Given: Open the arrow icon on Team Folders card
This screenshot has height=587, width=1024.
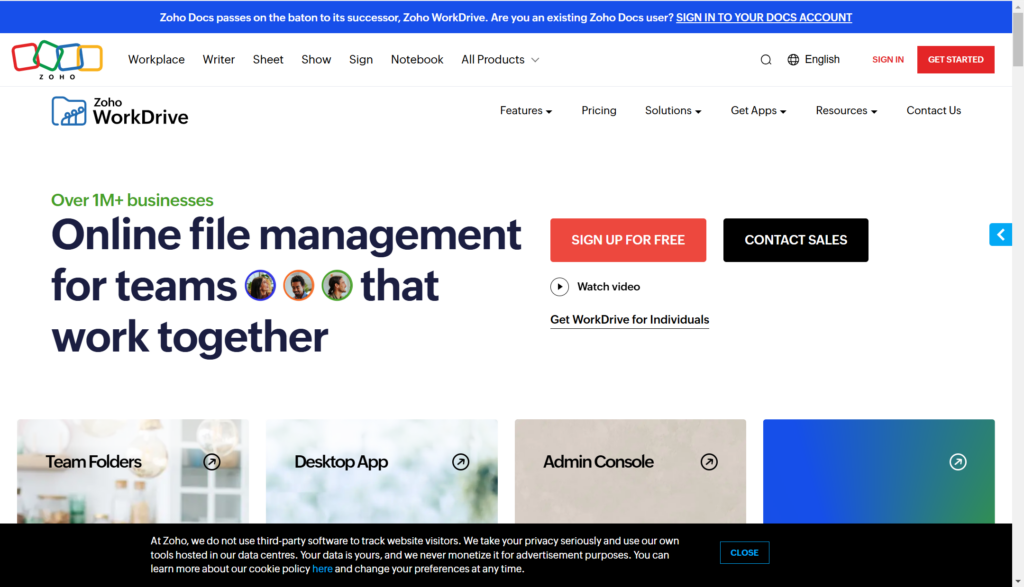Looking at the screenshot, I should pos(212,462).
